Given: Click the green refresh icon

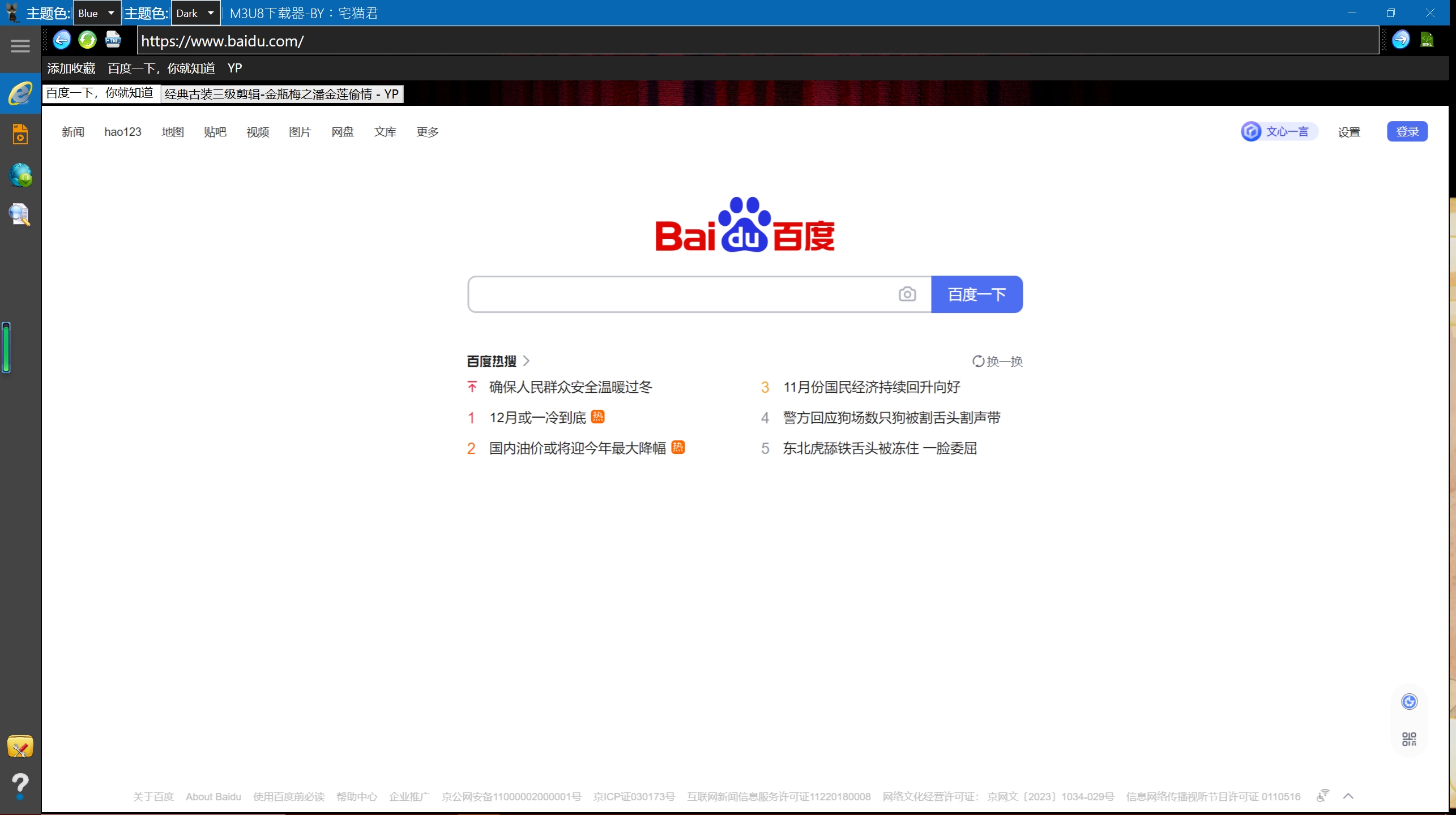Looking at the screenshot, I should point(87,40).
